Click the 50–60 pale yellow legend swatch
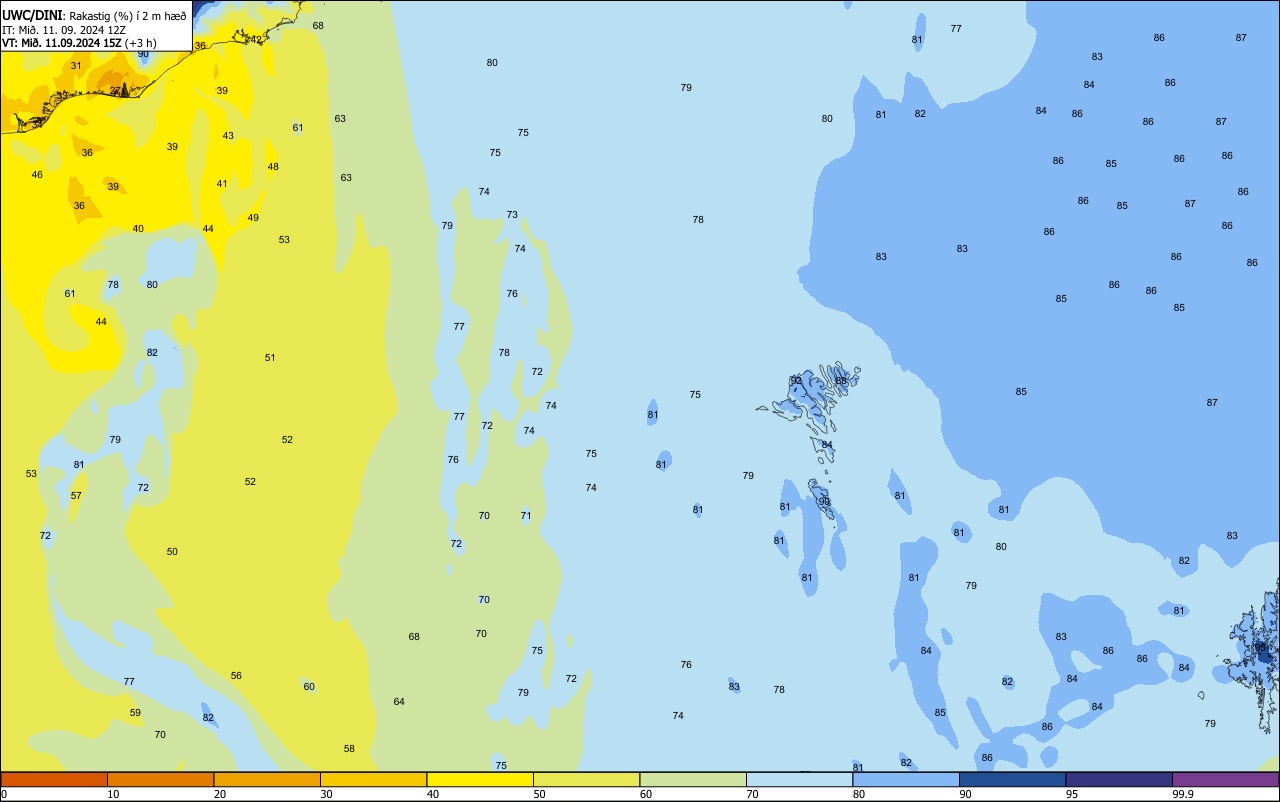The height and width of the screenshot is (802, 1280). click(586, 779)
